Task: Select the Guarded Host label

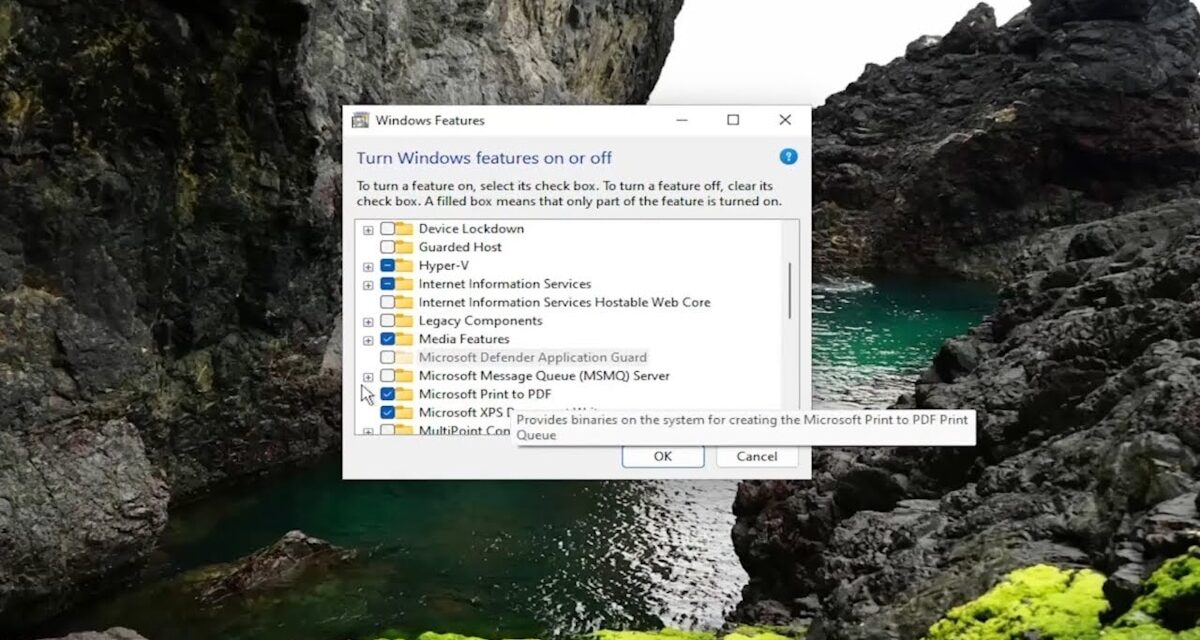Action: [x=460, y=247]
